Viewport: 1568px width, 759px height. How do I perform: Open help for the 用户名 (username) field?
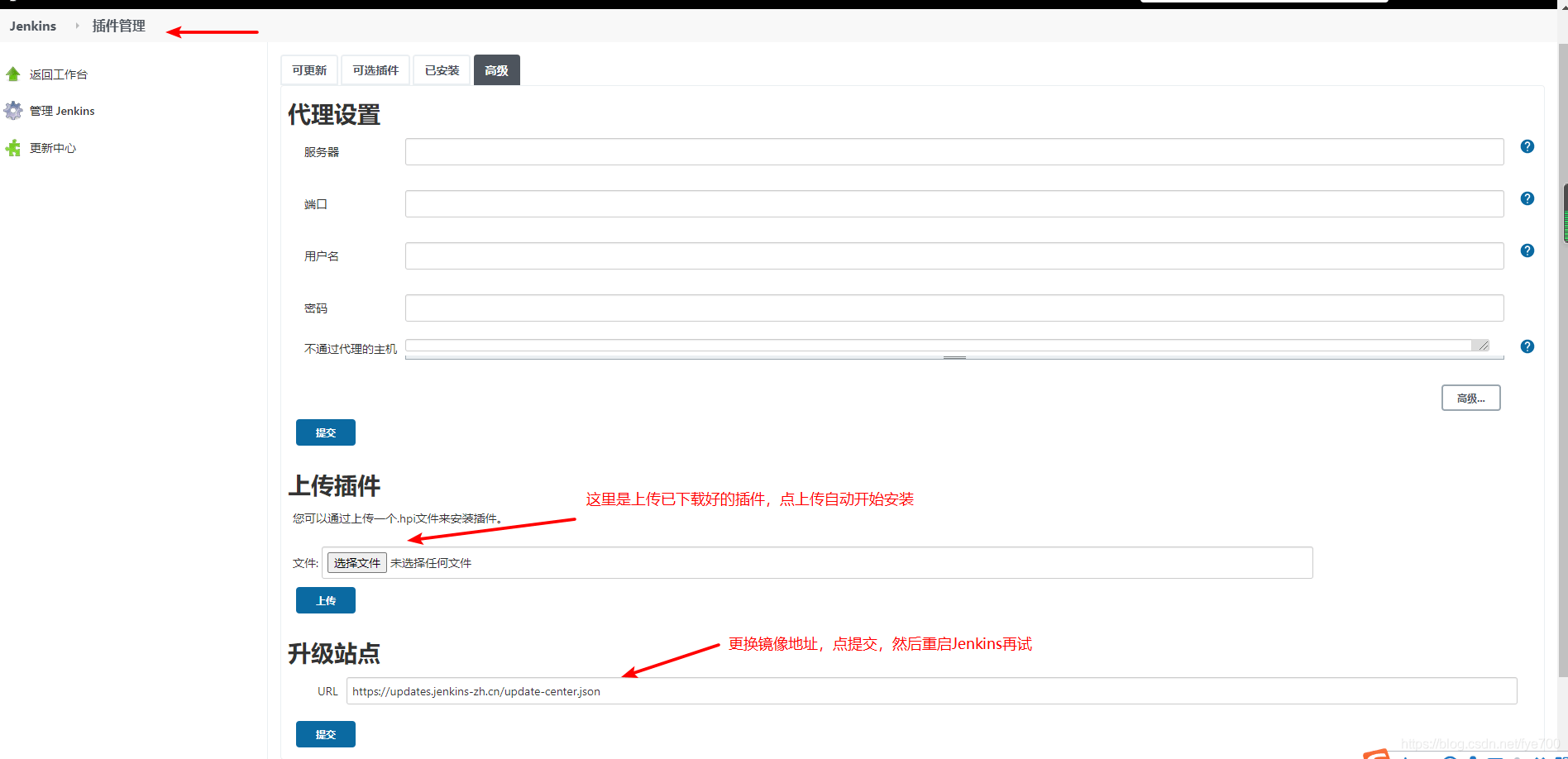click(1527, 251)
